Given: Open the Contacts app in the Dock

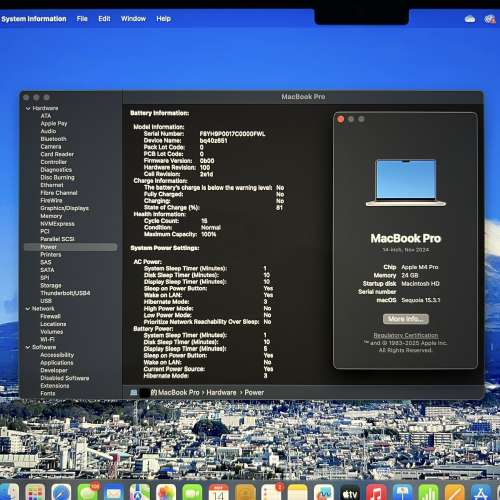Looking at the screenshot, I should click(x=245, y=492).
